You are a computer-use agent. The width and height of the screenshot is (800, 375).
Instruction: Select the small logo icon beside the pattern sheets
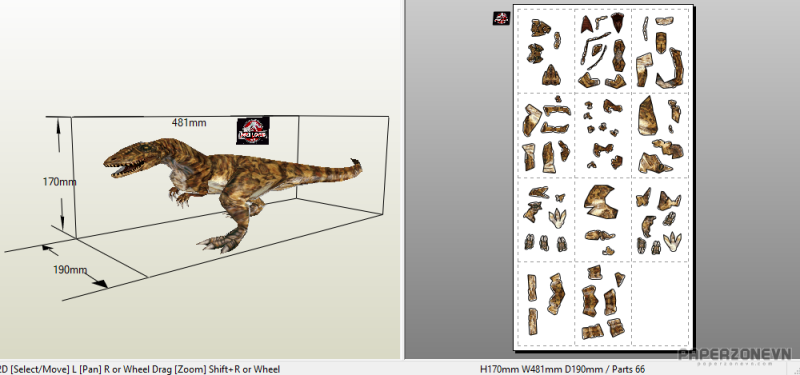(501, 18)
